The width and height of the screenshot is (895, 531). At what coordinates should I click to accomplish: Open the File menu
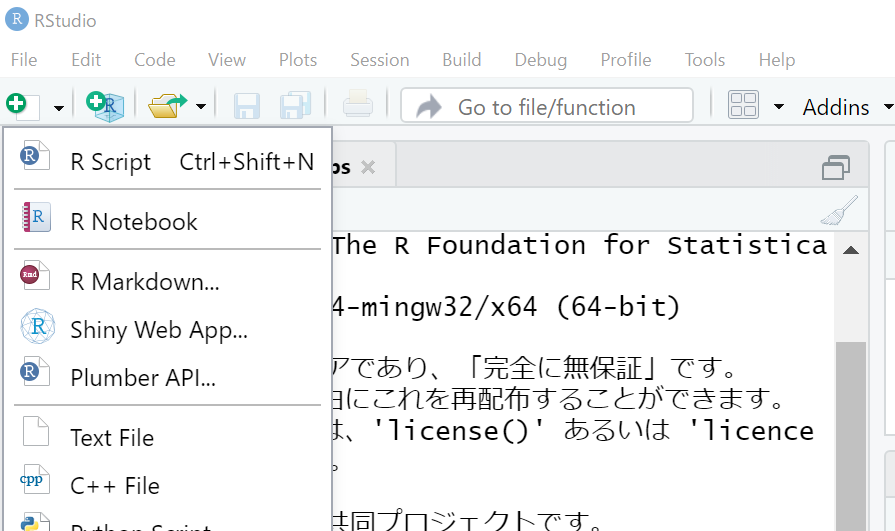pos(24,60)
